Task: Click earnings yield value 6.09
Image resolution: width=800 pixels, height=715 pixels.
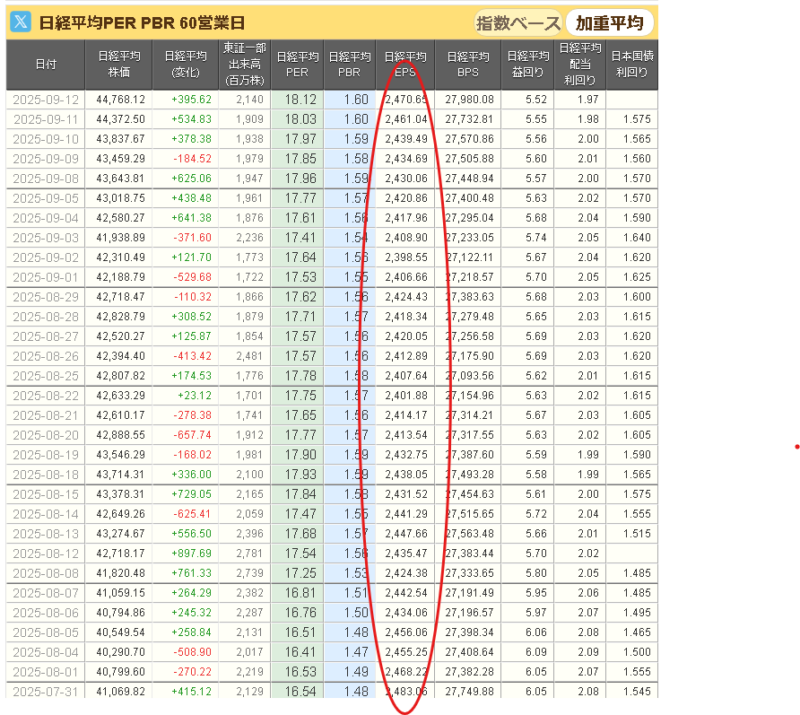Action: [x=536, y=652]
